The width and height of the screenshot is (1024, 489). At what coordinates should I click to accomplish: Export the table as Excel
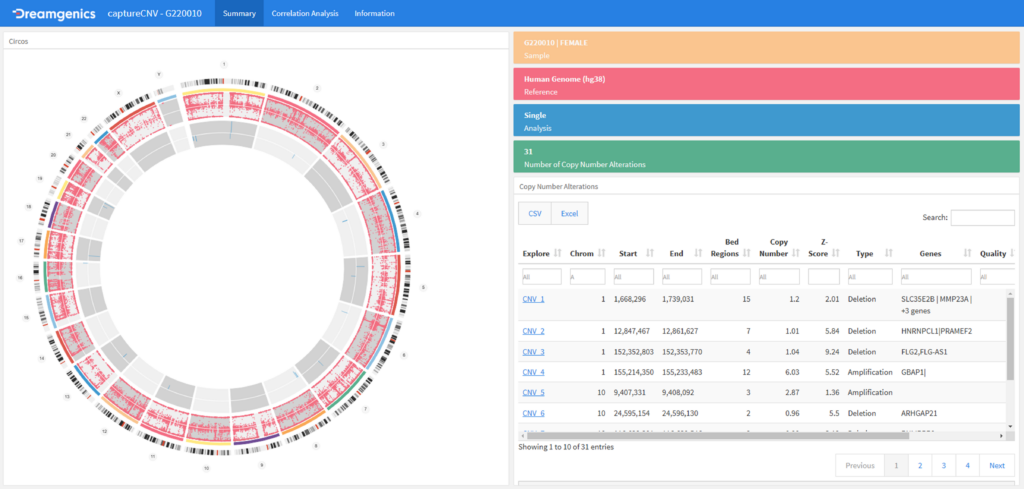569,213
